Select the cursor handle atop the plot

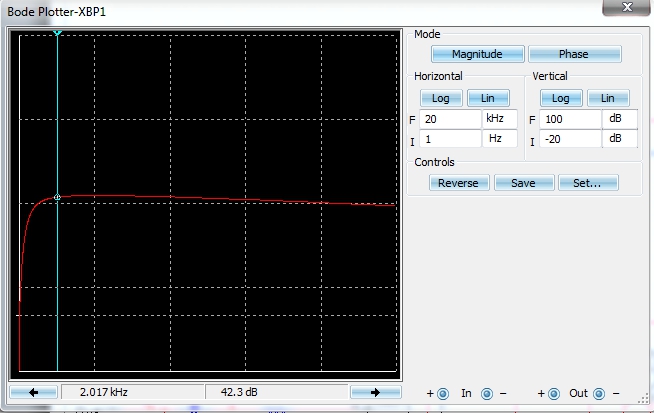pos(58,33)
